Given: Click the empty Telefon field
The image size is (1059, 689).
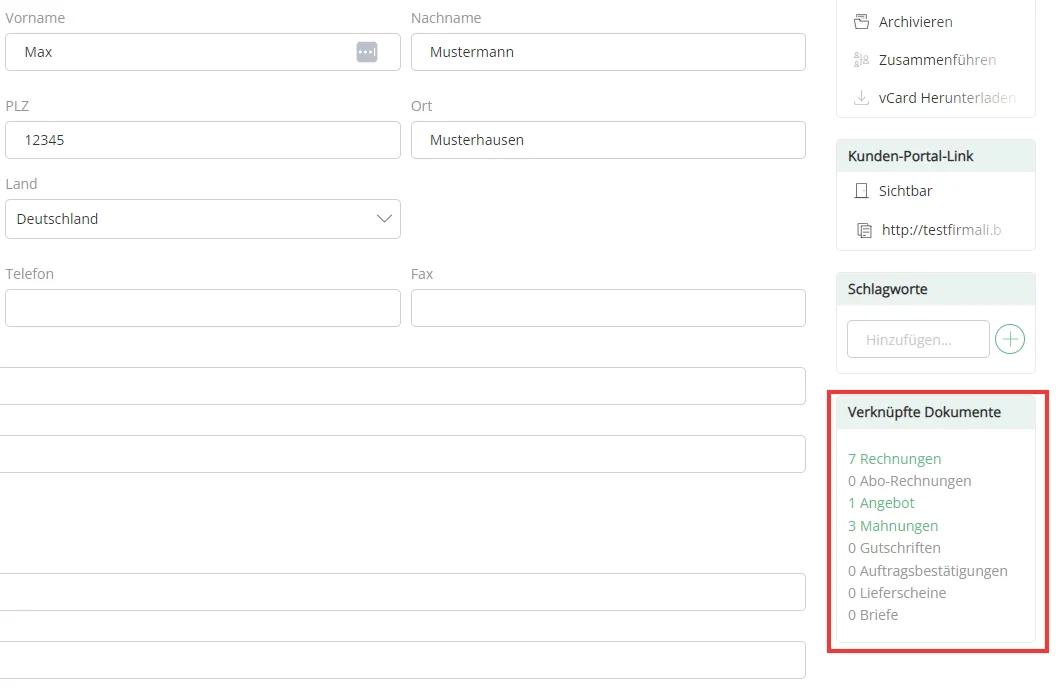Looking at the screenshot, I should pos(203,308).
